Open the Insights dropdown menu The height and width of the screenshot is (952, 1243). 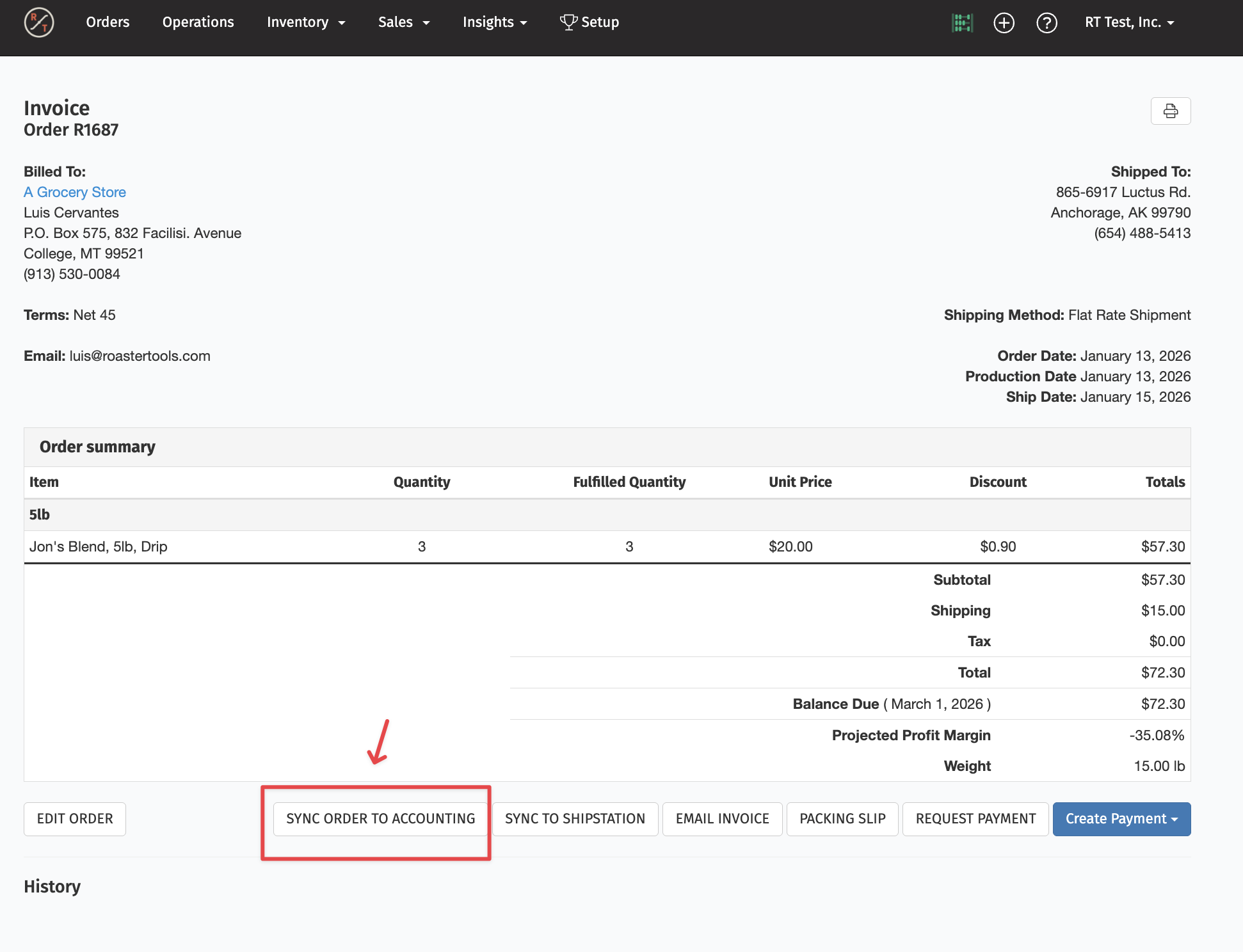pyautogui.click(x=495, y=22)
